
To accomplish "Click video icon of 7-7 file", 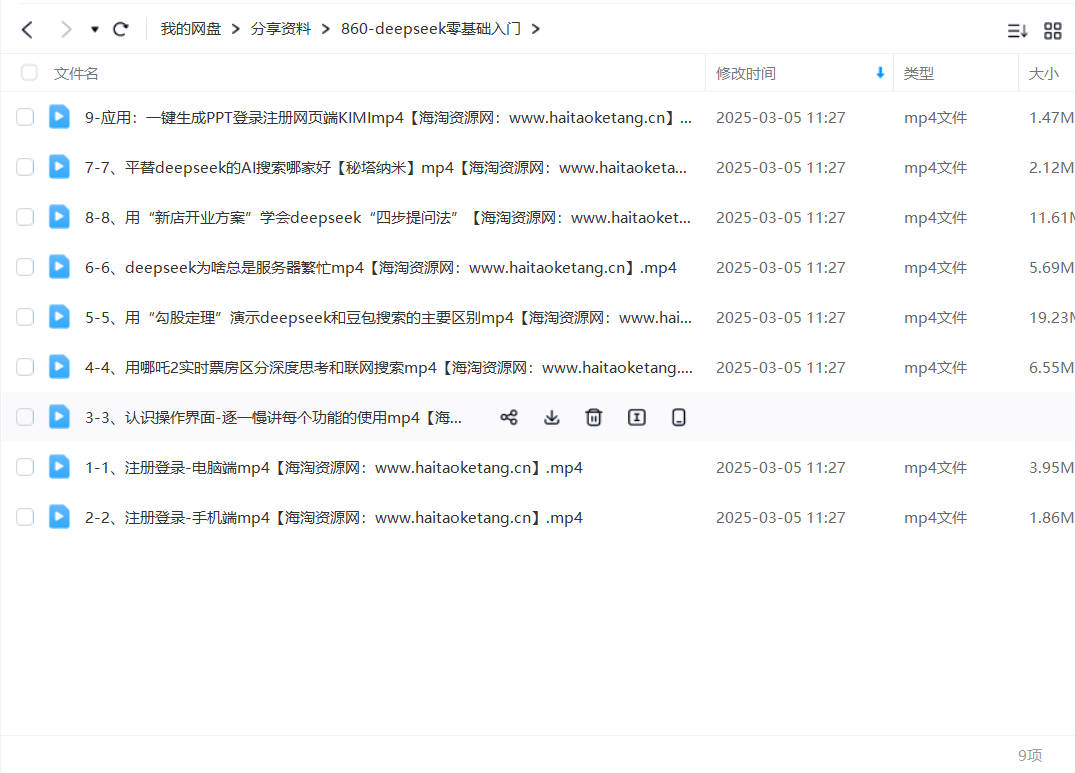I will [59, 167].
